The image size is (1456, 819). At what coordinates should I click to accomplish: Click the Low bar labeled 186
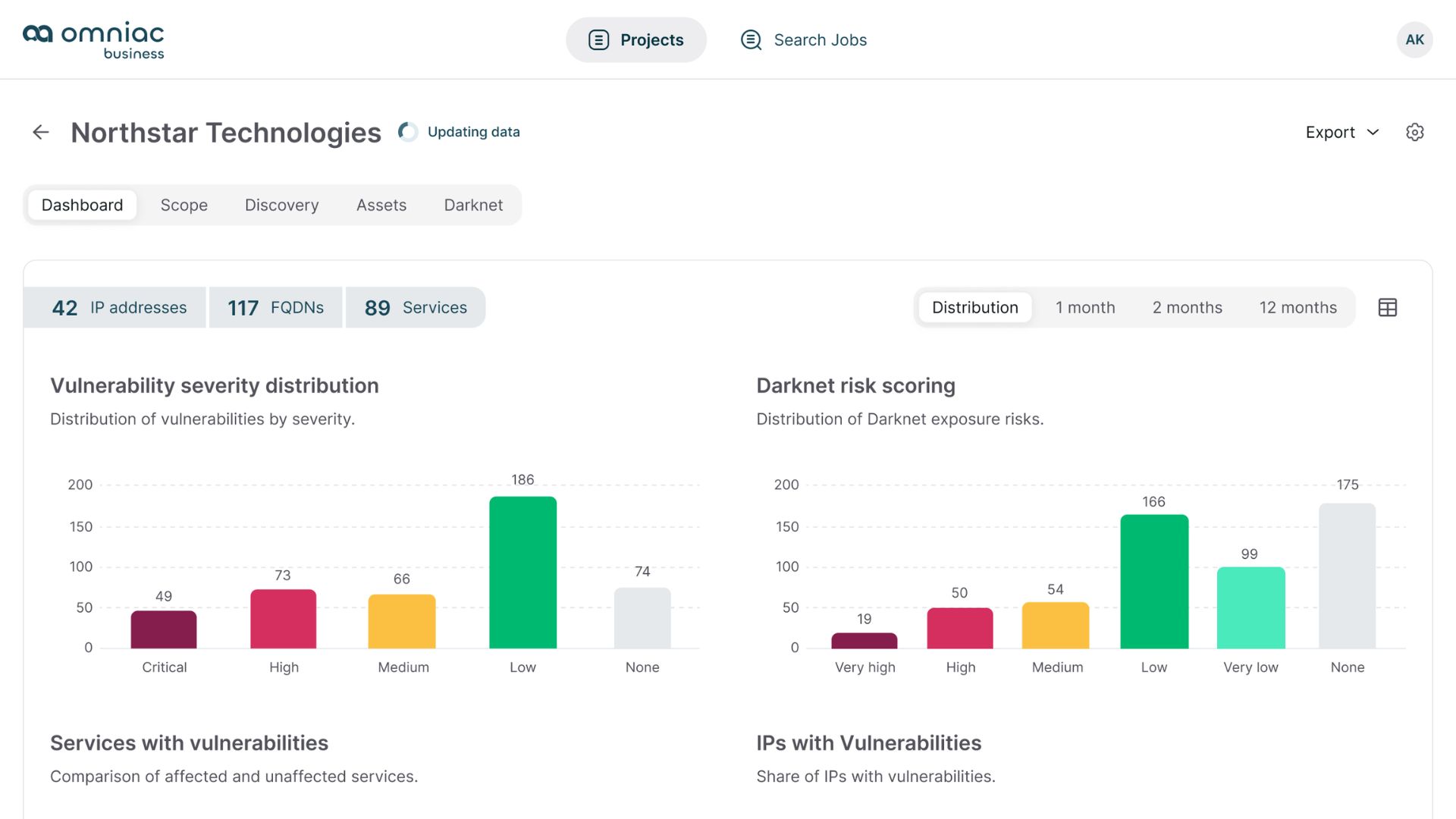[x=522, y=573]
